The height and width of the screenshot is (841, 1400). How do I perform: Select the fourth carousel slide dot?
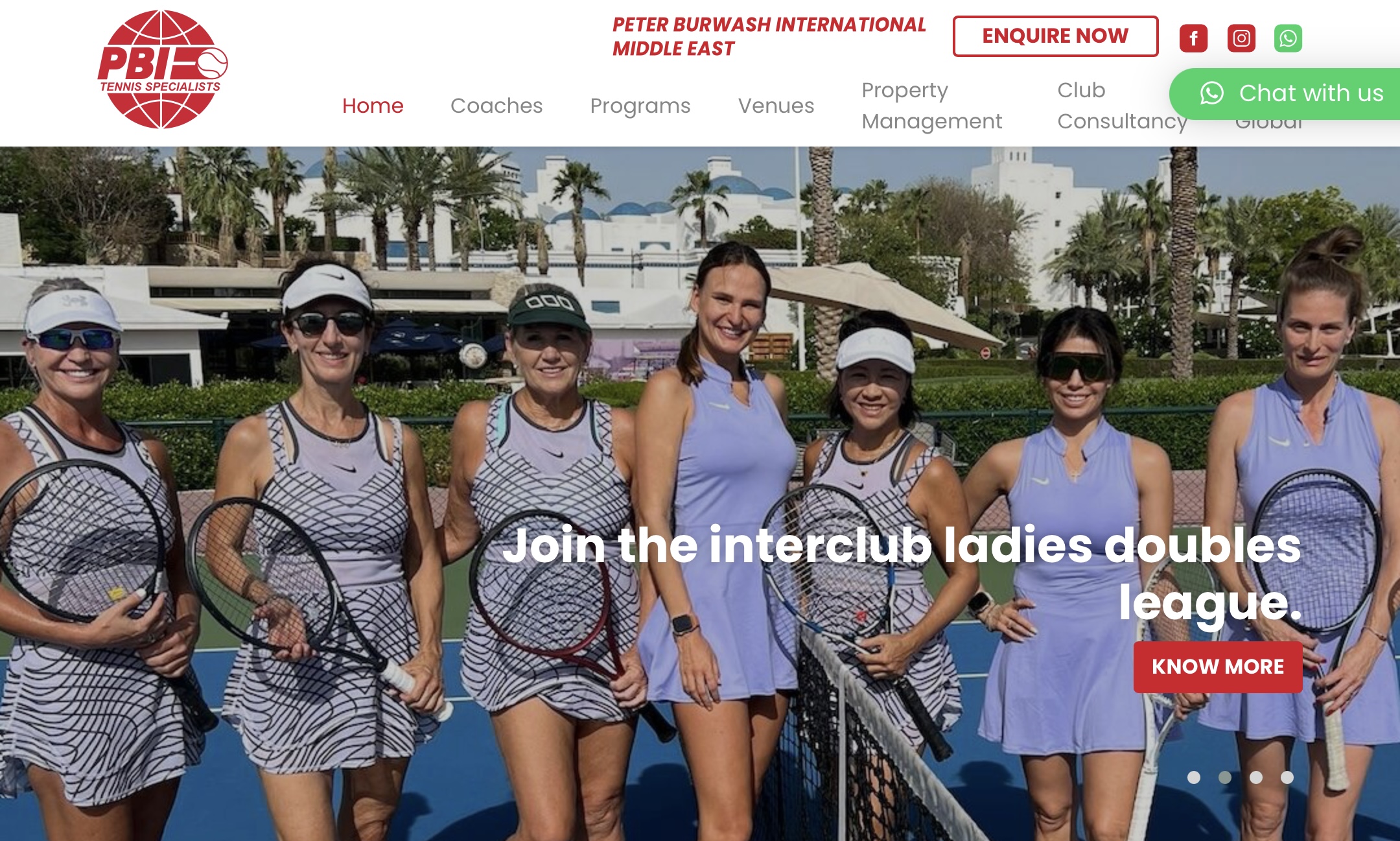1287,777
